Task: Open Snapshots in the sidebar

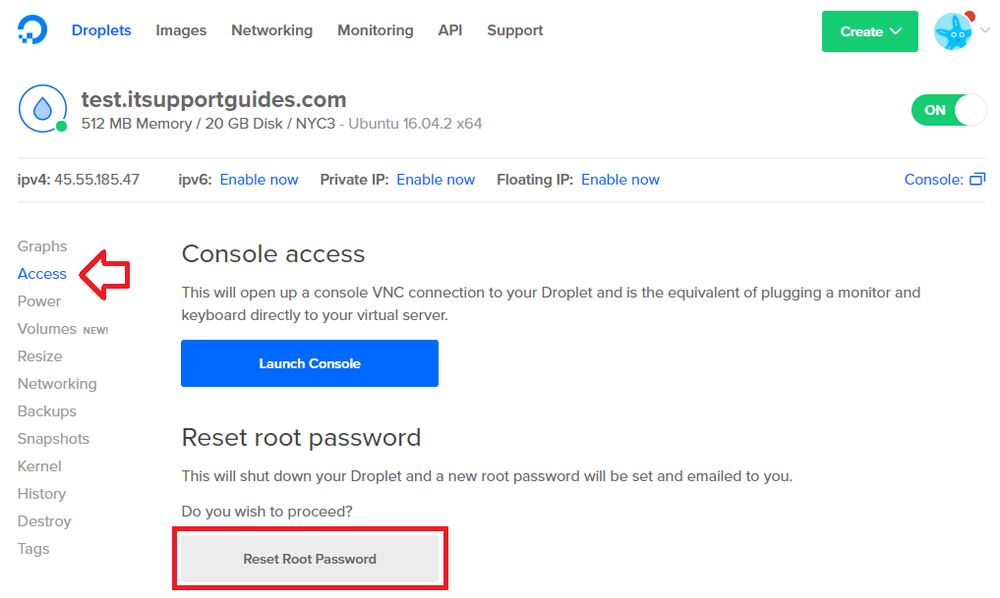Action: pos(54,439)
